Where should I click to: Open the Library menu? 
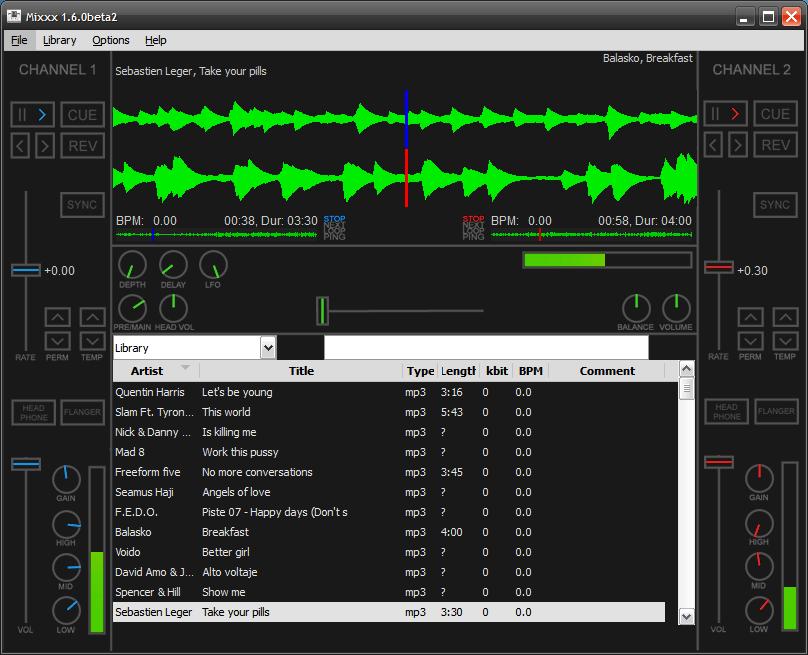[x=59, y=40]
